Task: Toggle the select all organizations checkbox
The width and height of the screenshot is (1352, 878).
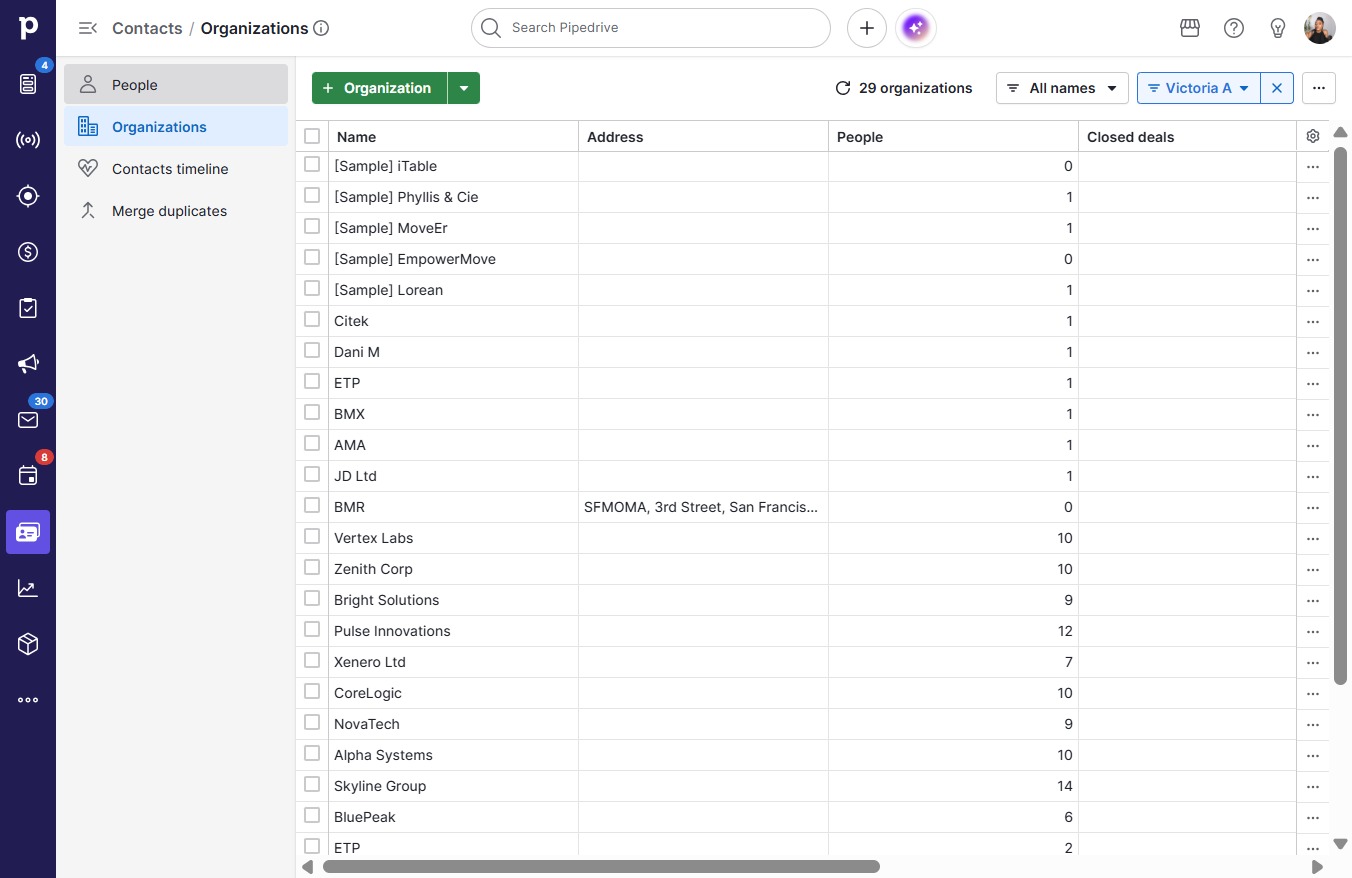Action: [312, 136]
